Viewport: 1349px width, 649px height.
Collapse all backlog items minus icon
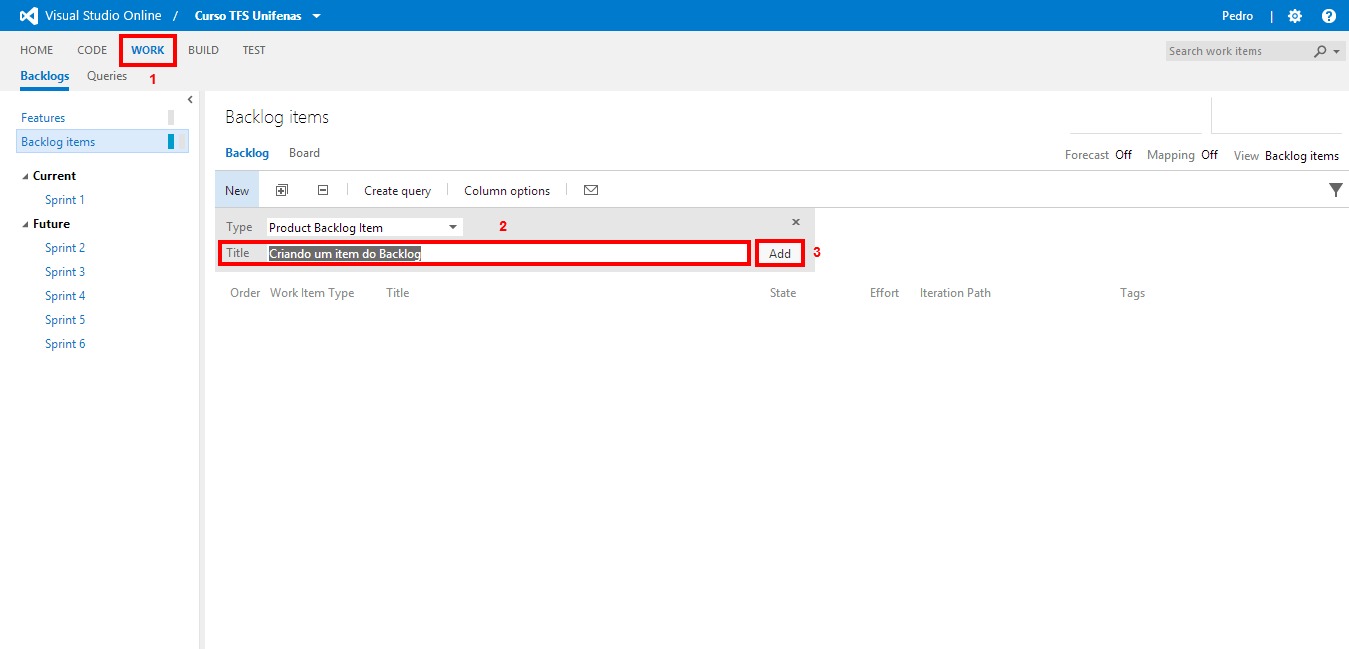tap(323, 190)
